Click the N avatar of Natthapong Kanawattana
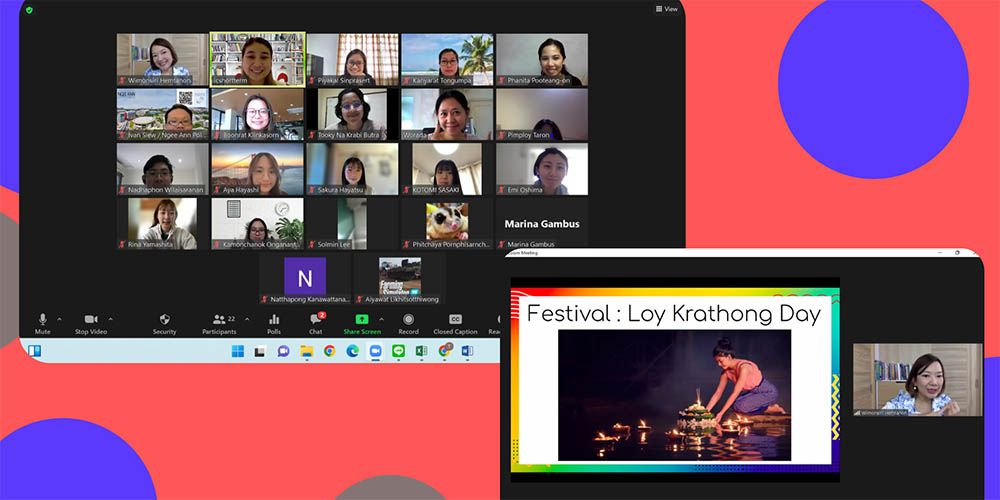Screen dimensions: 1000x500 click(305, 276)
